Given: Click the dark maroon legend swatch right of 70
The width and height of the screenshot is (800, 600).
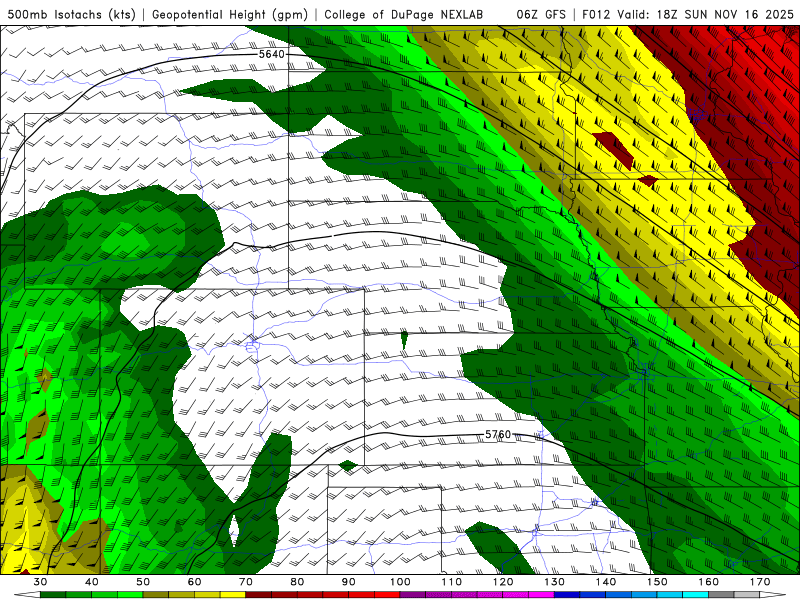Looking at the screenshot, I should click(x=259, y=595).
